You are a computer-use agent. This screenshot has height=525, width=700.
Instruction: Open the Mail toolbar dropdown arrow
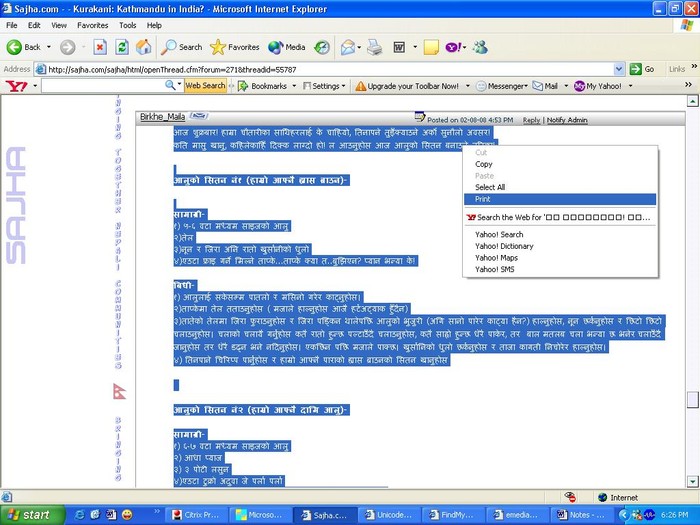click(x=563, y=87)
